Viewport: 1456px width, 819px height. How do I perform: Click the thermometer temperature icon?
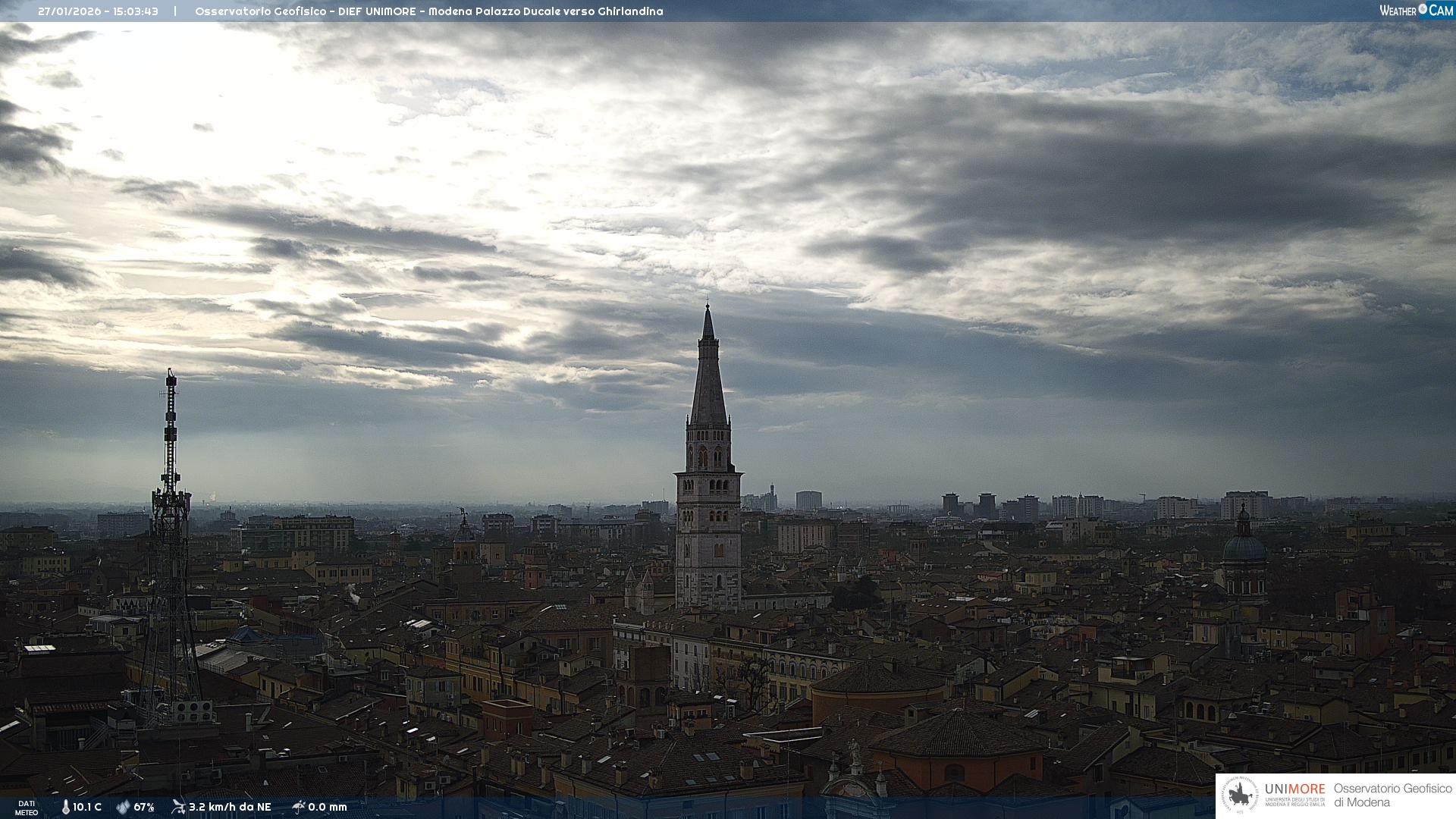tap(66, 807)
